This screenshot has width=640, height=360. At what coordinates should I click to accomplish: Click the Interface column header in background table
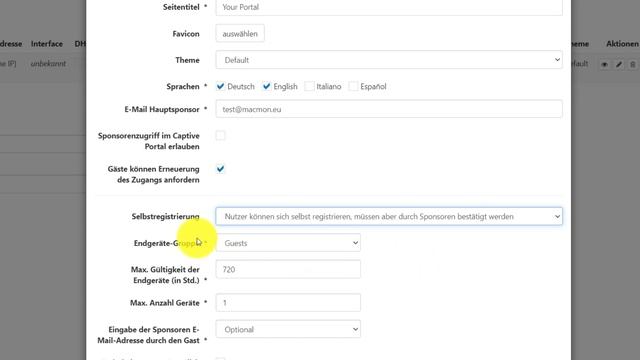pyautogui.click(x=47, y=44)
